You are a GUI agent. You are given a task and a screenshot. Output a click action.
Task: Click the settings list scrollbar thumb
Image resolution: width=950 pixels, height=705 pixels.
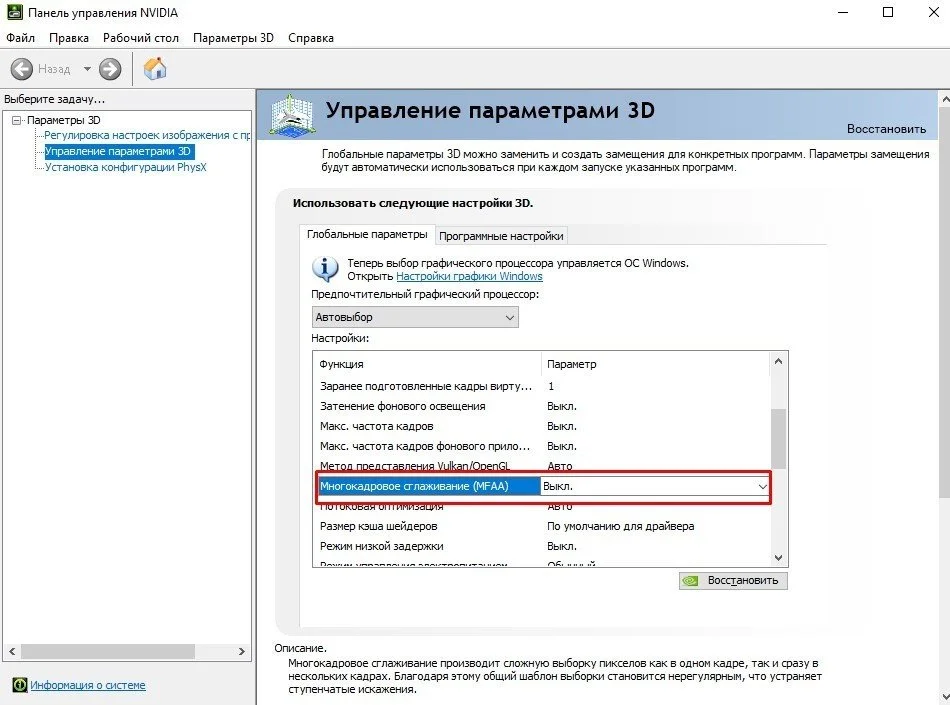tap(779, 438)
